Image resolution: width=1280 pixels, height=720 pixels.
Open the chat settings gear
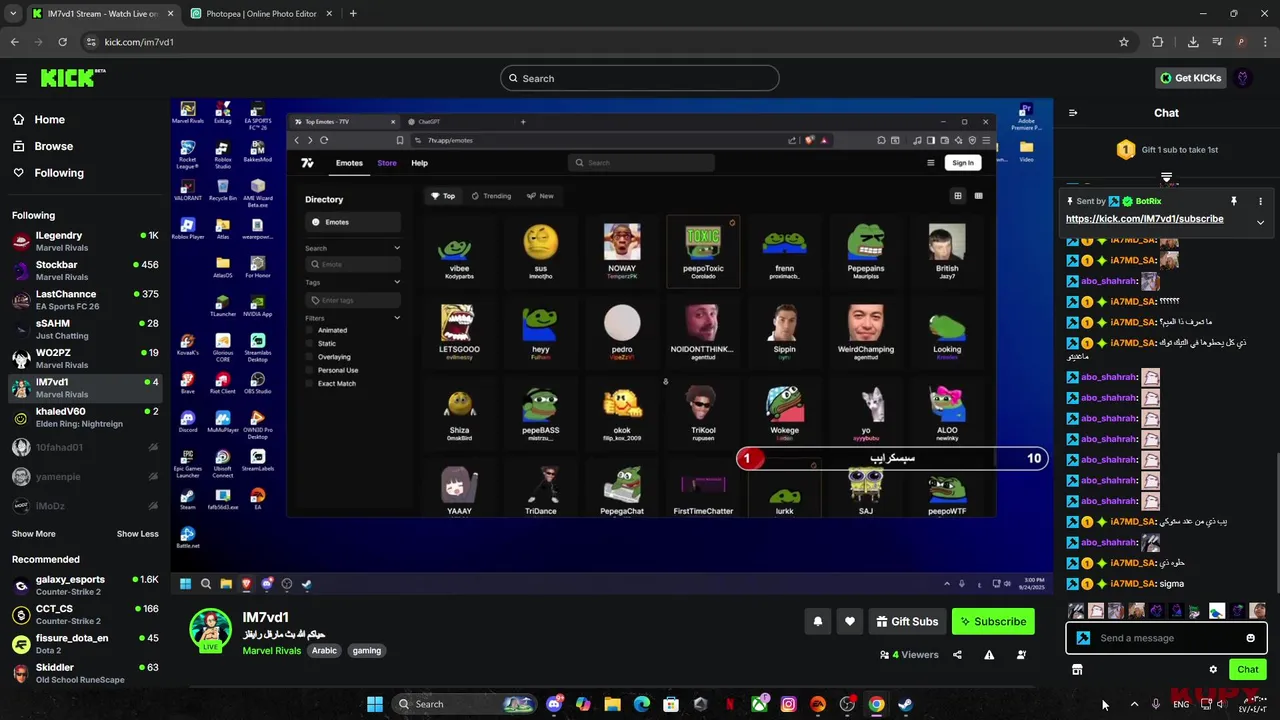[x=1213, y=669]
